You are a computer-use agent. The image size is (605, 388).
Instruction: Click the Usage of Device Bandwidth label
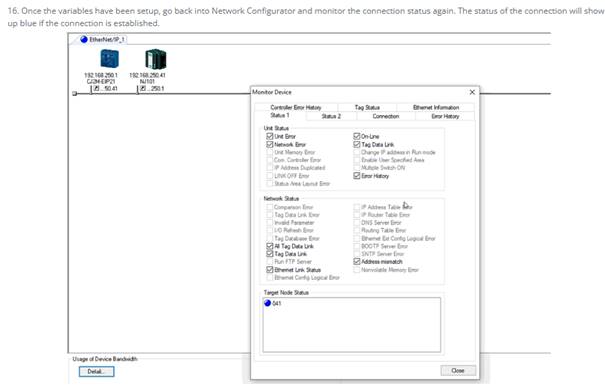[x=105, y=359]
